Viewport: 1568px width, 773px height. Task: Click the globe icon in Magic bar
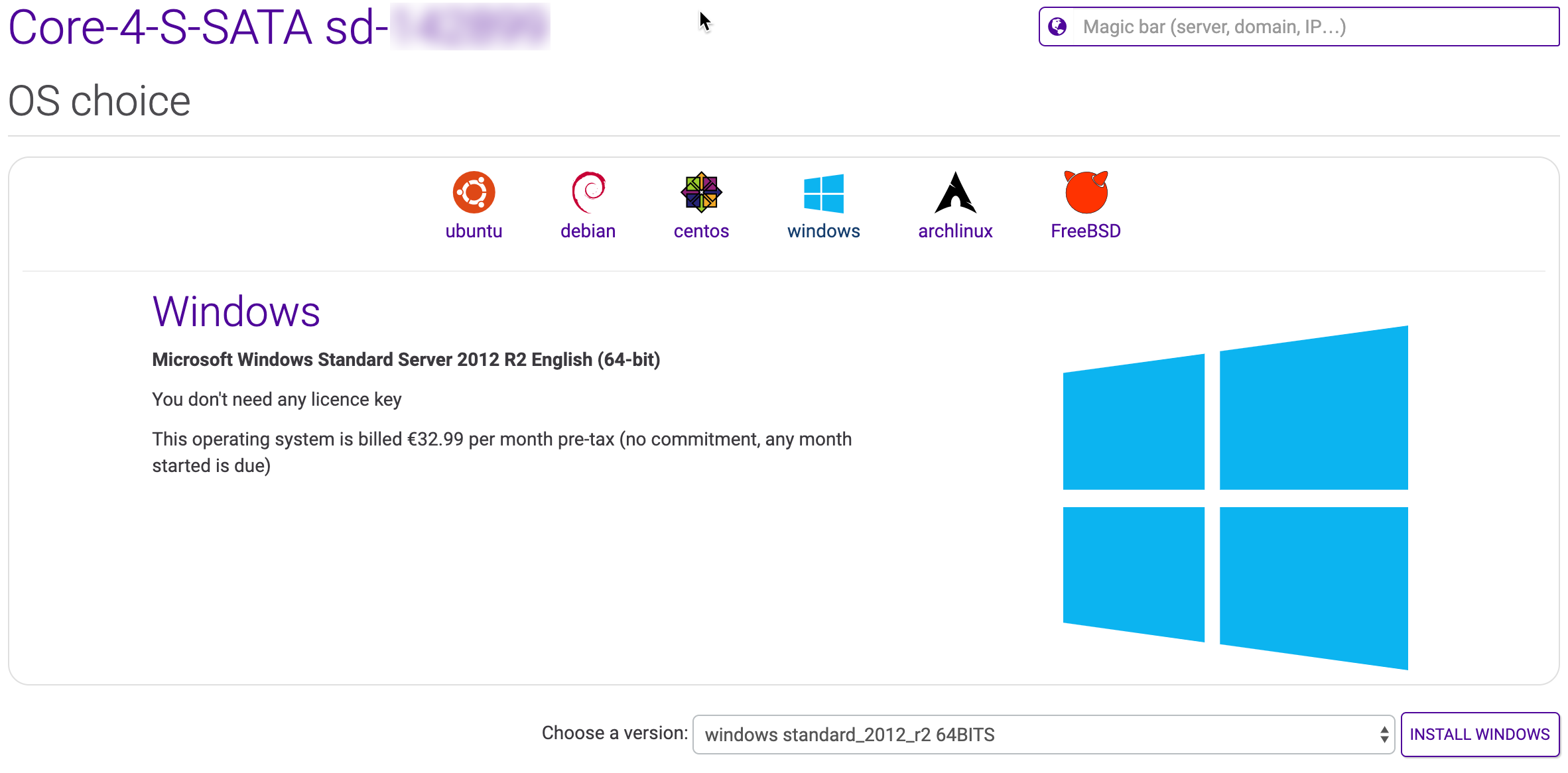[x=1057, y=27]
